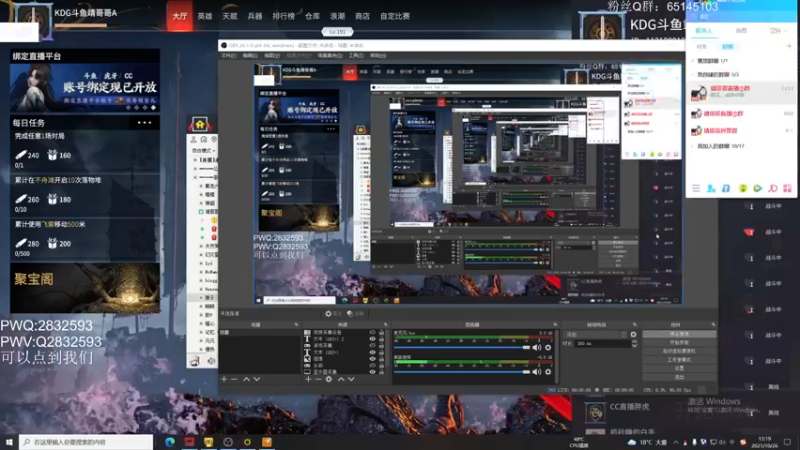Toggle visibility of 显示器采集 source
Viewport: 800px width, 450px height.
tap(372, 372)
